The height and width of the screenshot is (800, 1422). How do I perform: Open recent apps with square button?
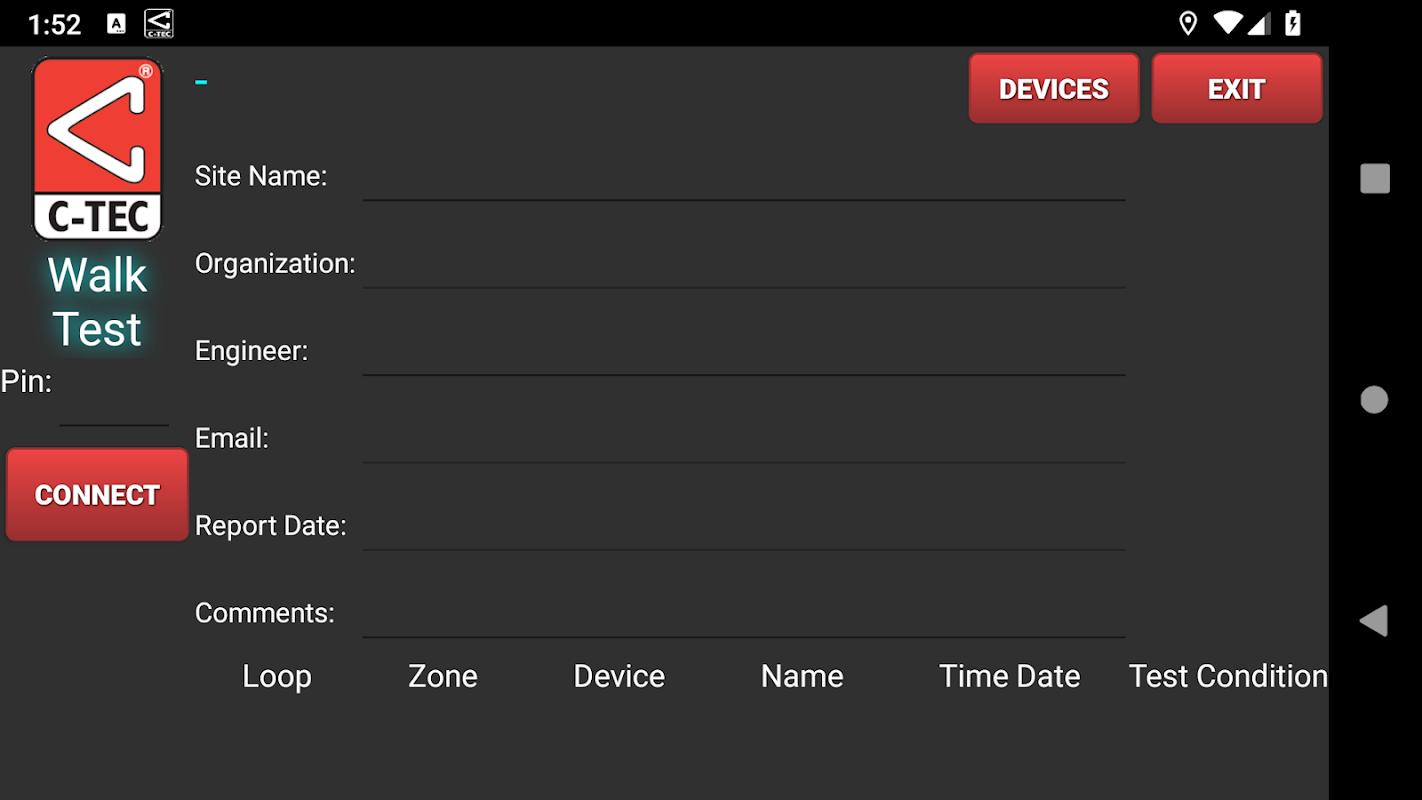(x=1374, y=179)
